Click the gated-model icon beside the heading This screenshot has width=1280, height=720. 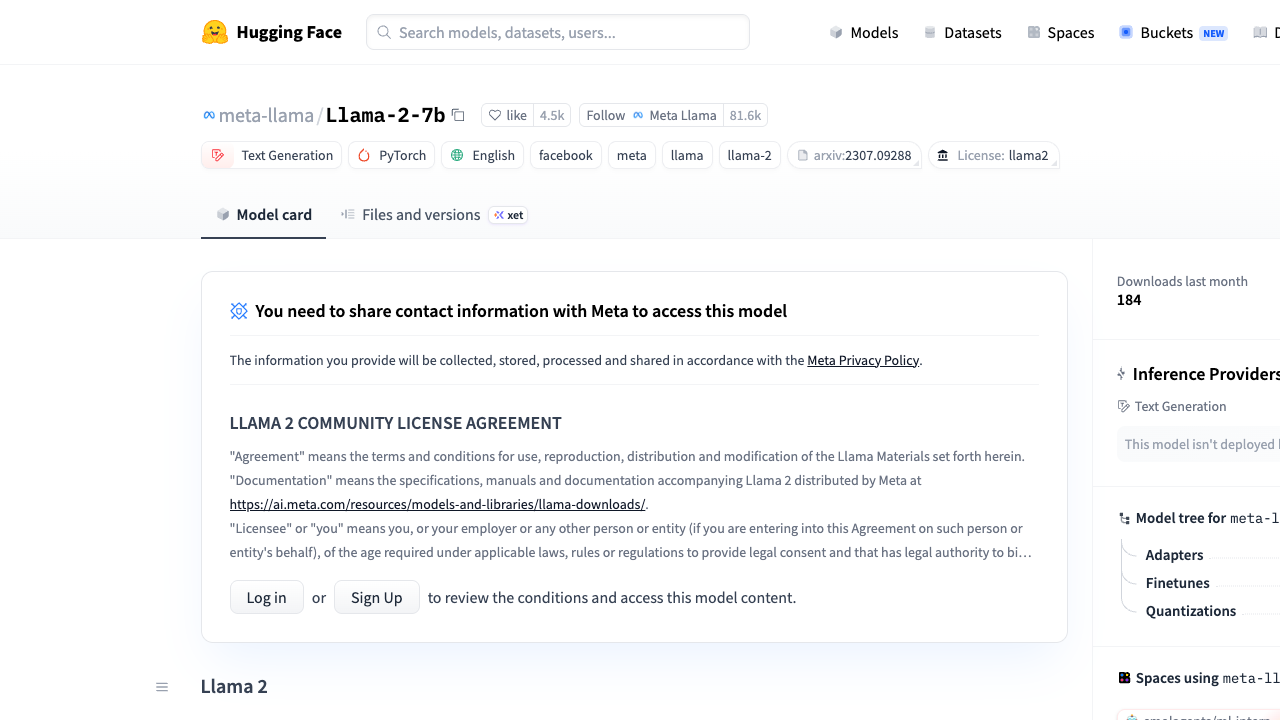pyautogui.click(x=239, y=311)
